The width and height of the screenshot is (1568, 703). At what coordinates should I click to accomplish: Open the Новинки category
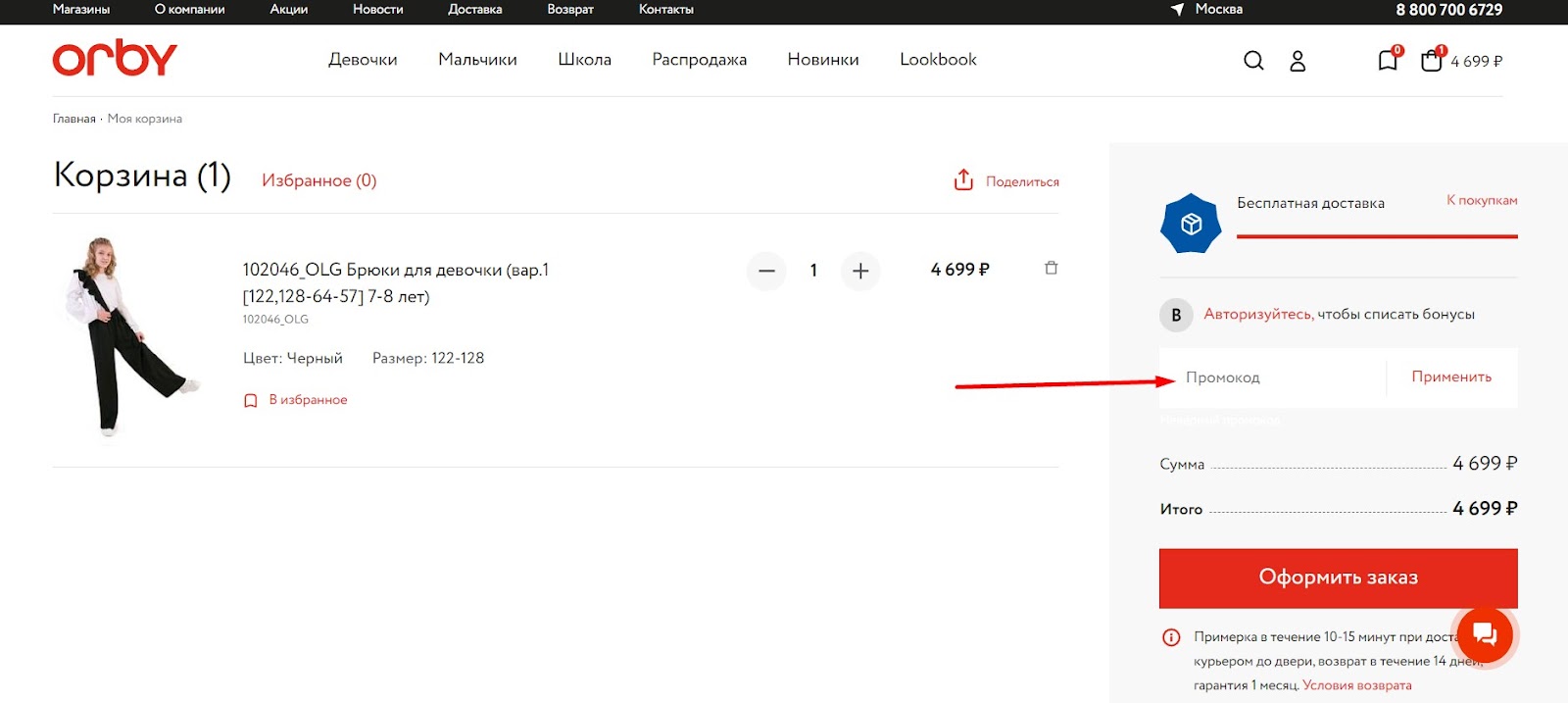click(823, 60)
